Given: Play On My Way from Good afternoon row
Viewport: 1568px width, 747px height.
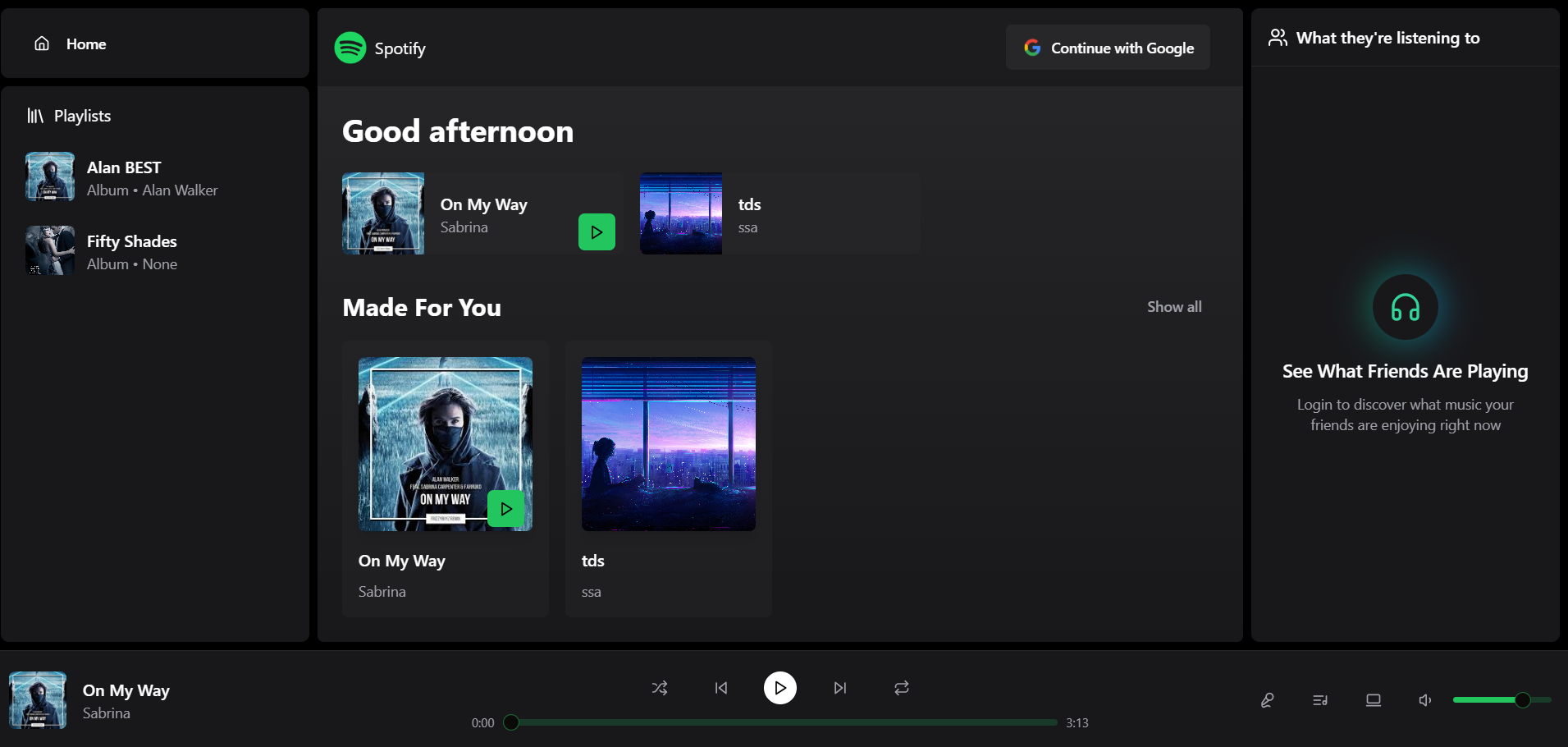Looking at the screenshot, I should 597,232.
